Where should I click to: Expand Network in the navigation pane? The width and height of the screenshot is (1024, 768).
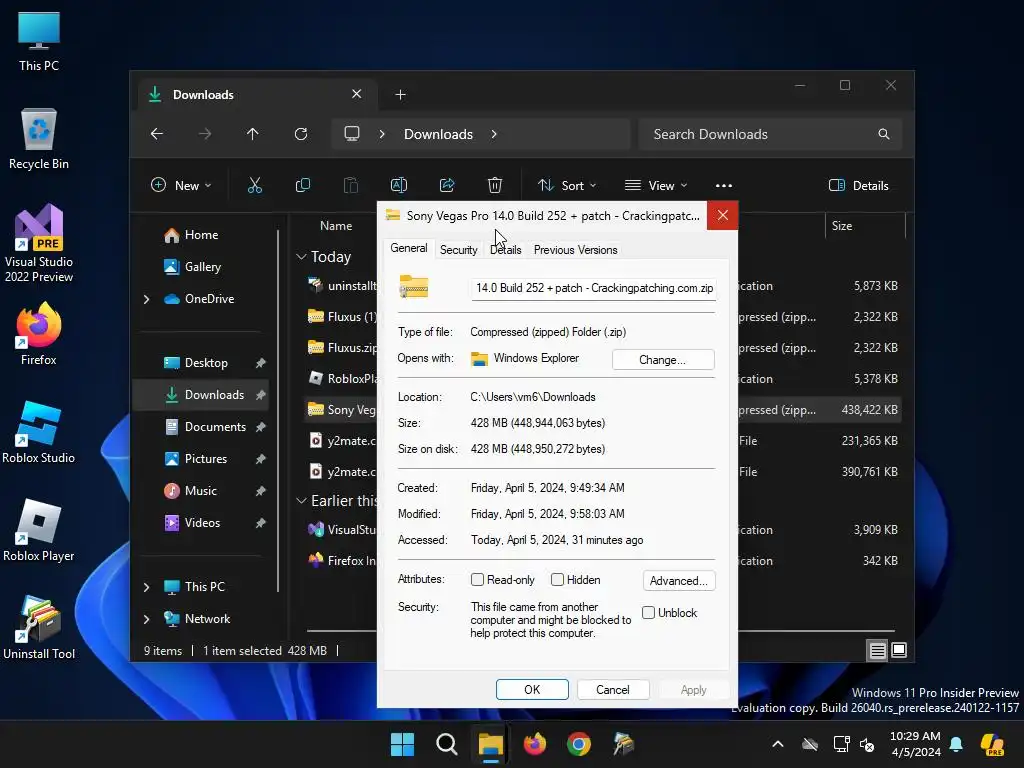[x=146, y=619]
